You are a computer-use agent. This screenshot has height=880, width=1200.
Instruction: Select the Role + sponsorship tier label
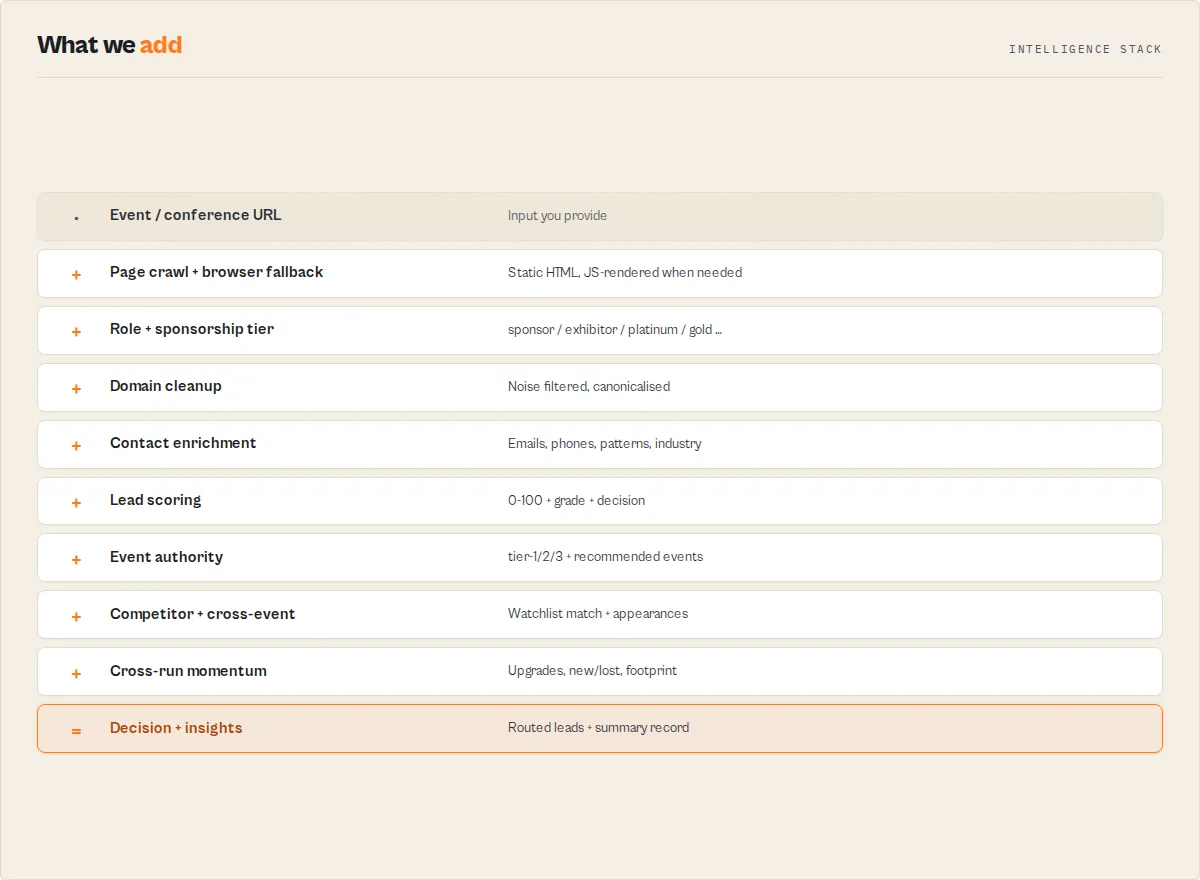click(191, 329)
